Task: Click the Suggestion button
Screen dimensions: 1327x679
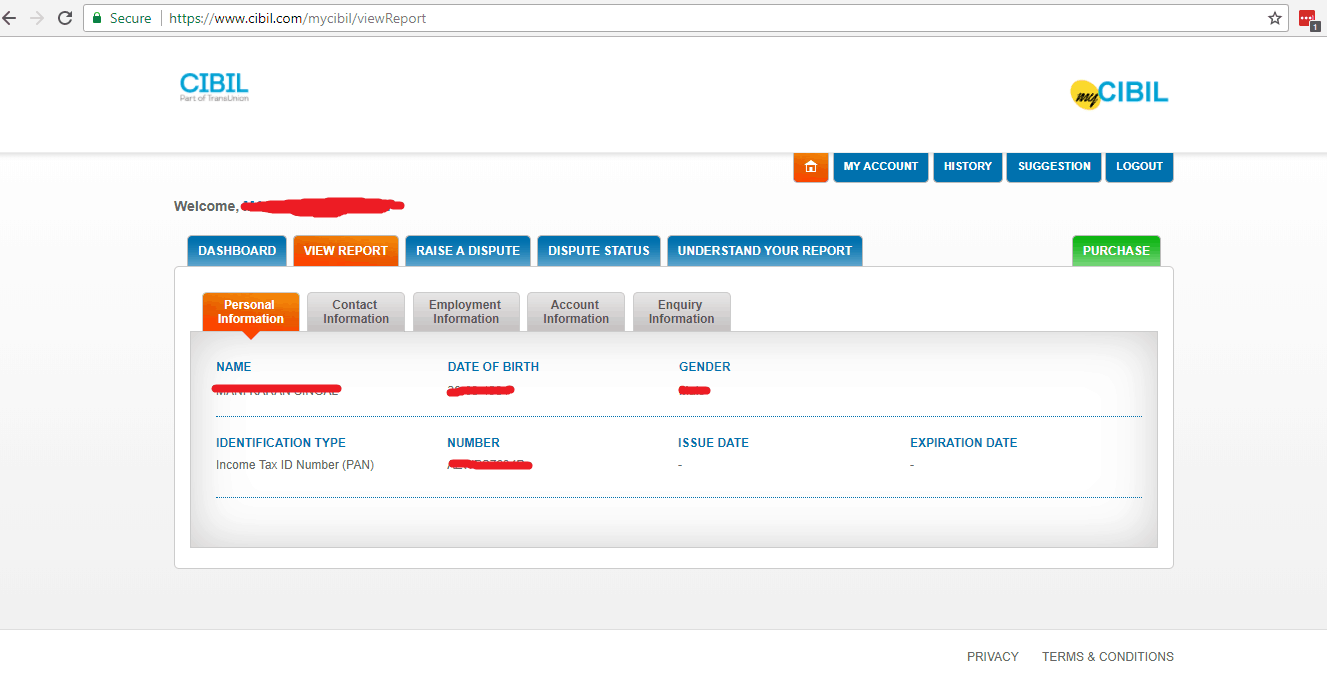Action: click(1054, 167)
